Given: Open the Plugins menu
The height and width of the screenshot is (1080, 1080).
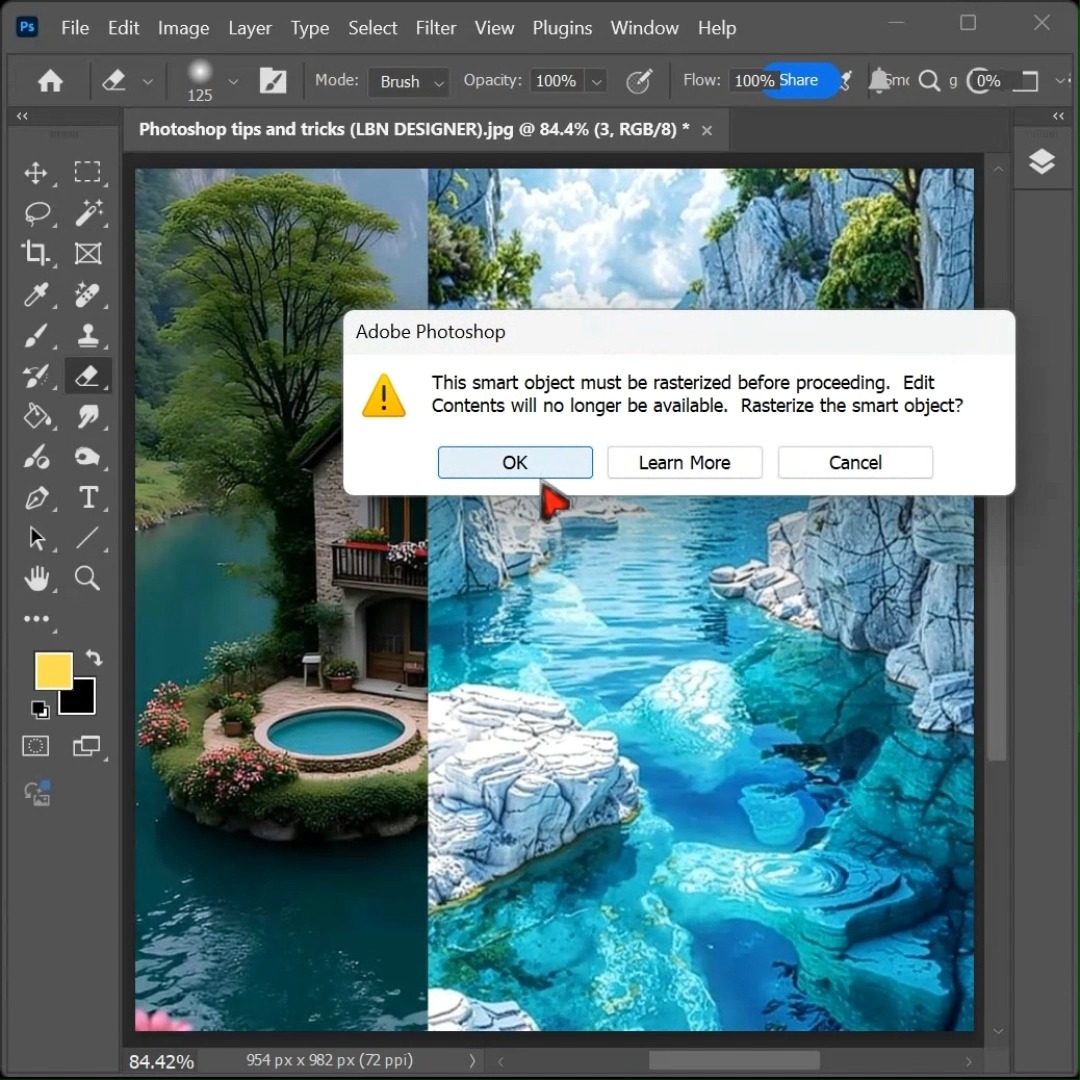Looking at the screenshot, I should click(x=562, y=28).
